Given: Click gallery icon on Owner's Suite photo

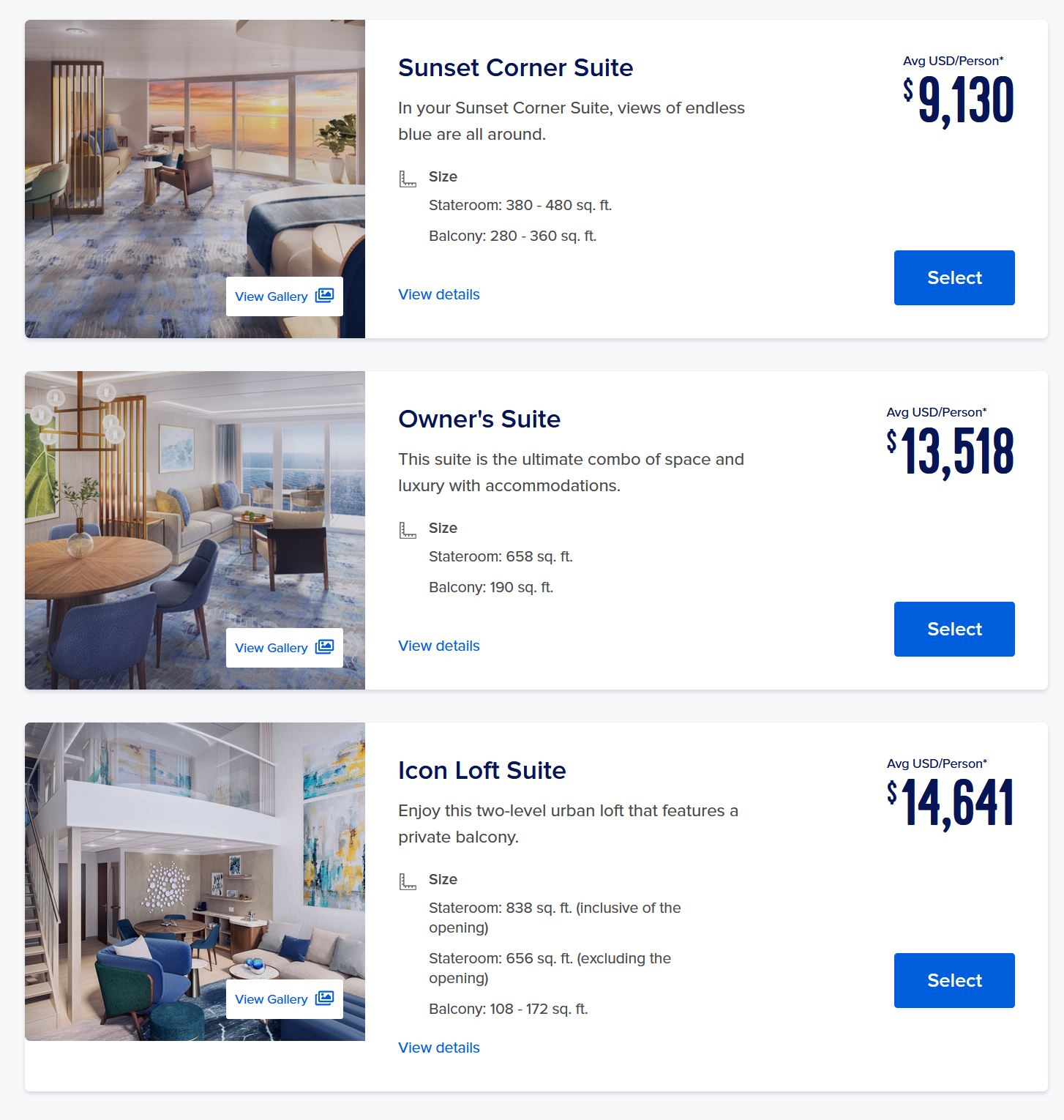Looking at the screenshot, I should click(x=324, y=647).
